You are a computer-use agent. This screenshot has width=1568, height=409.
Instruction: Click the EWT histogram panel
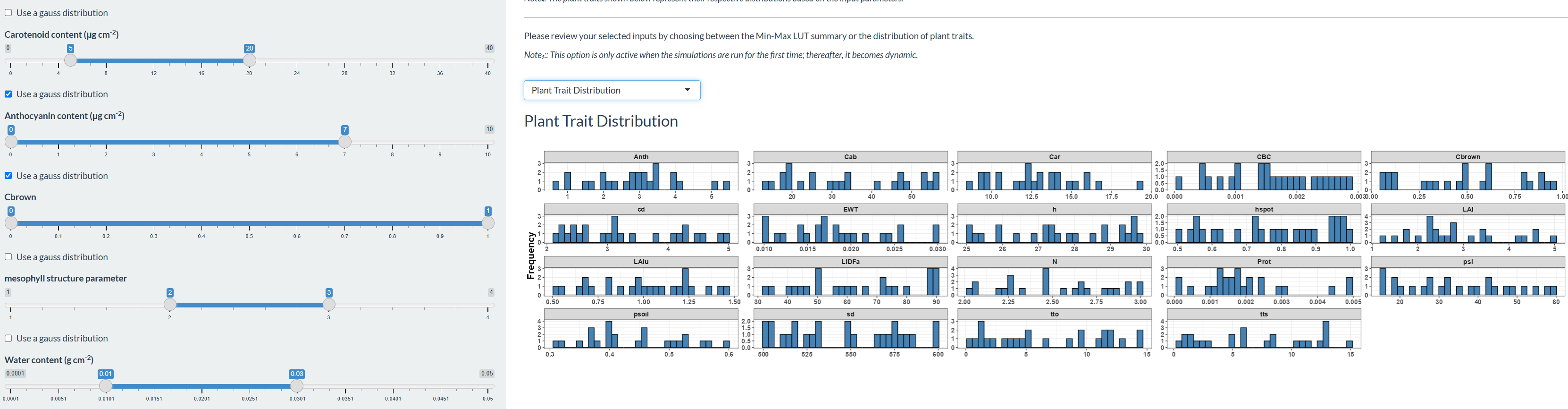[x=850, y=229]
